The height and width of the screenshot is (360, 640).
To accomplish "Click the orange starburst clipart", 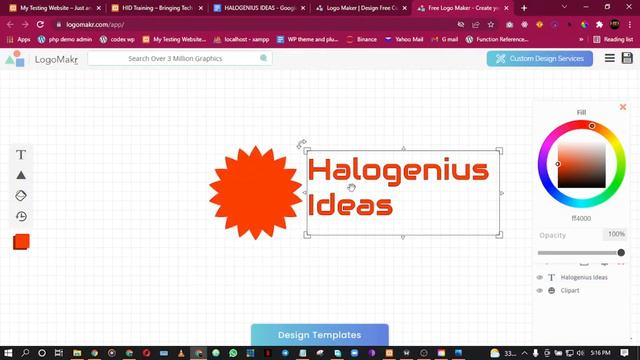I will click(x=256, y=193).
